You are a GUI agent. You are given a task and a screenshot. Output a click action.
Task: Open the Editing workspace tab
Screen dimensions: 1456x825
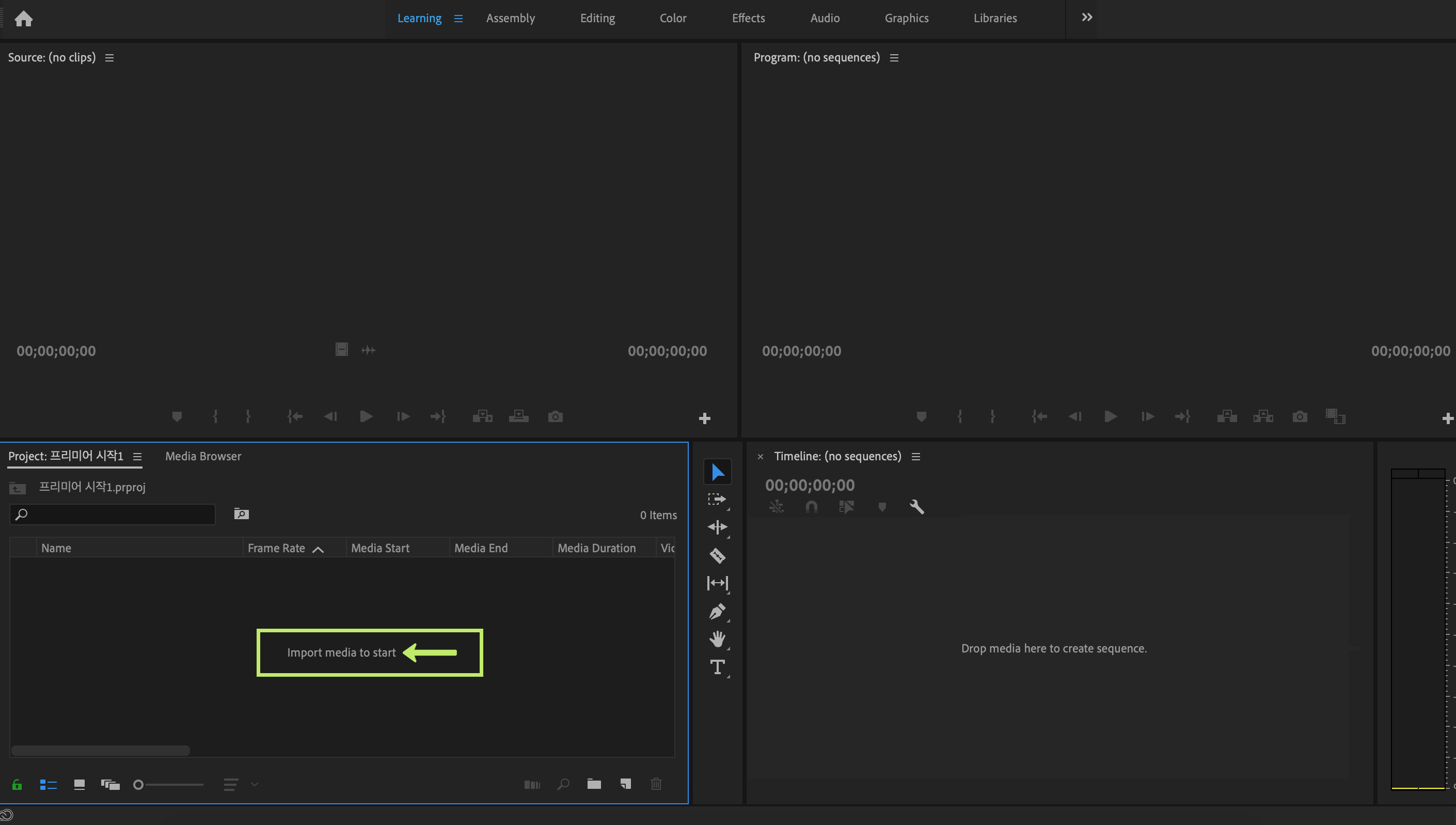coord(597,18)
